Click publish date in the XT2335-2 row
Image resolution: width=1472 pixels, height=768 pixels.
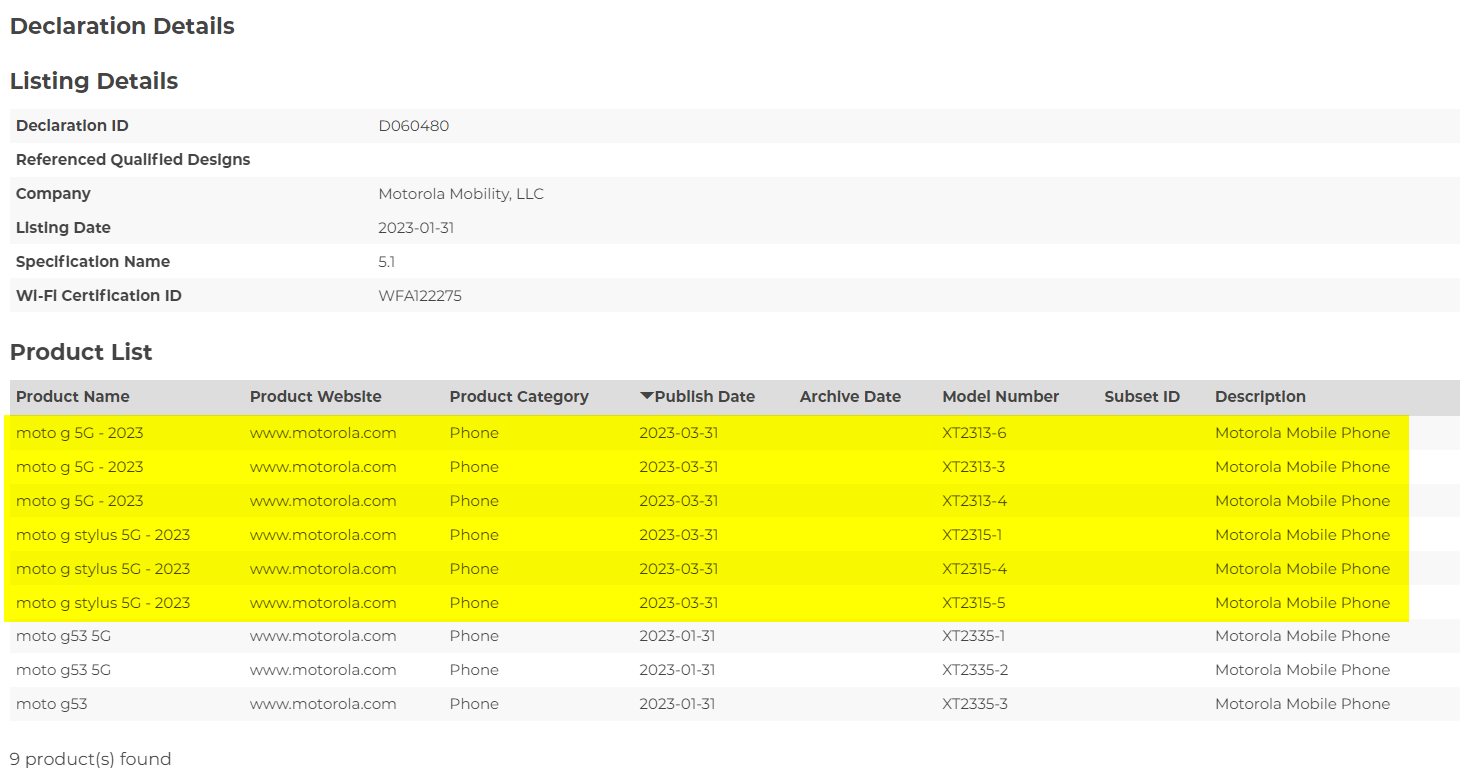tap(678, 670)
